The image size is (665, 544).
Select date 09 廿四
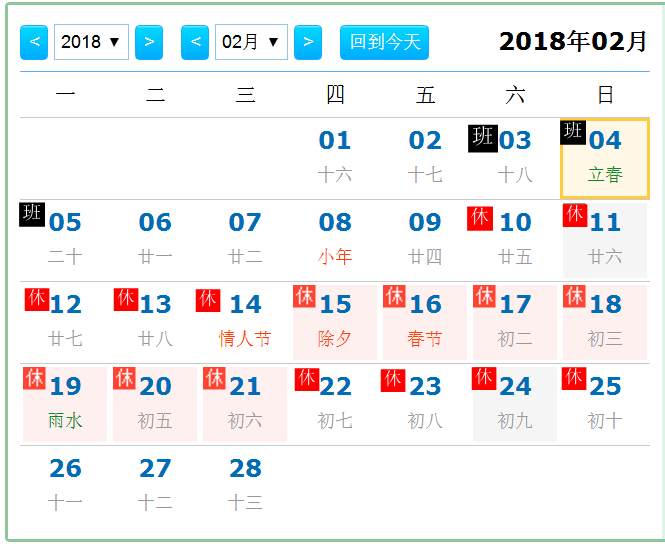click(425, 240)
